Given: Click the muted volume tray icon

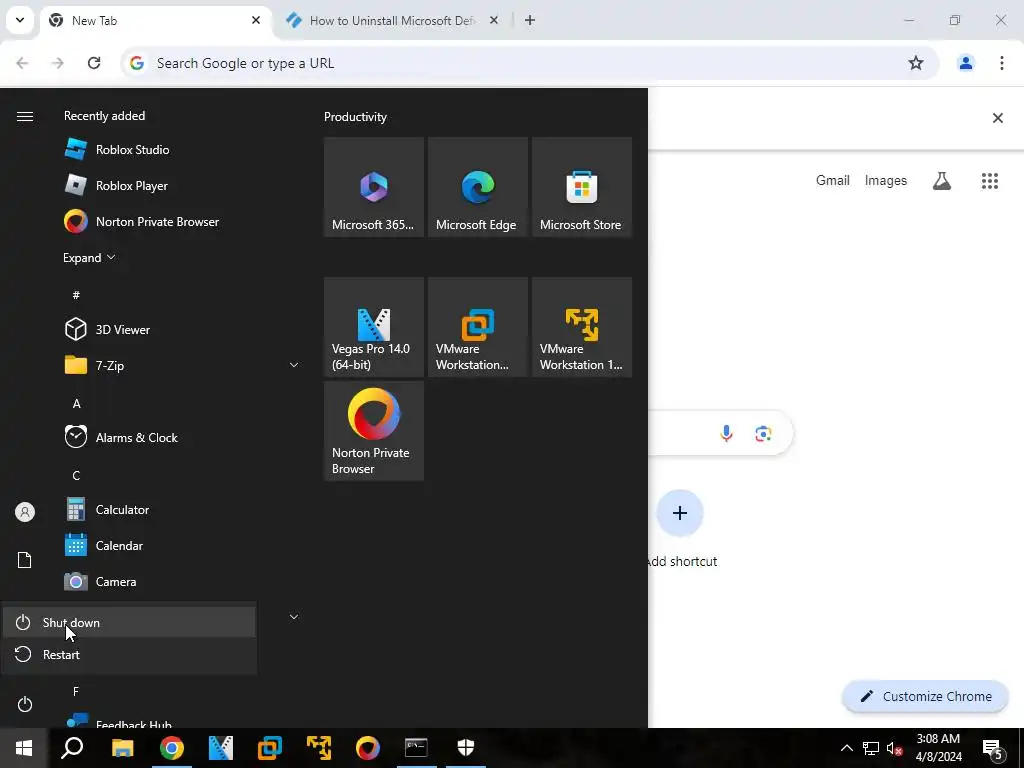Looking at the screenshot, I should click(x=895, y=748).
